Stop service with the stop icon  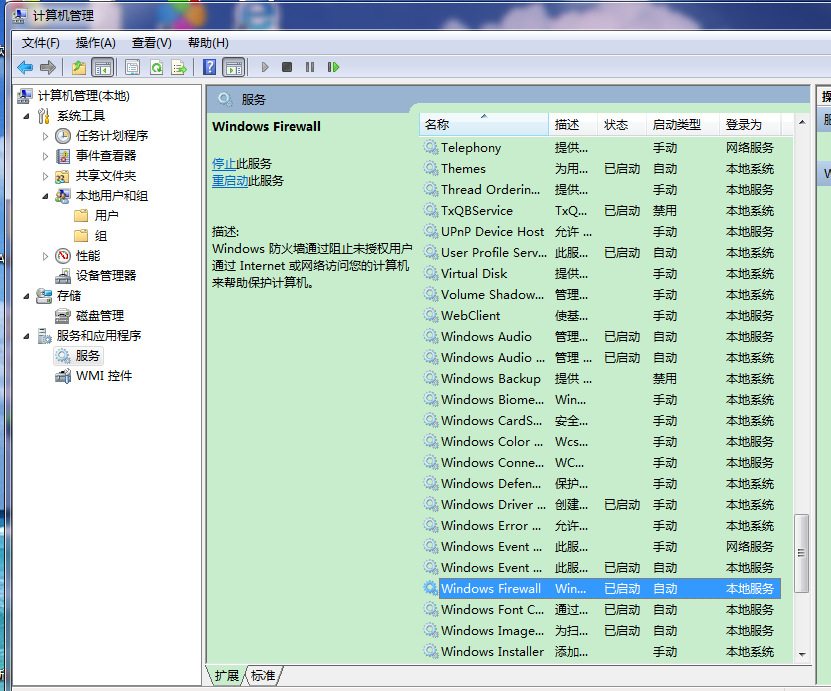[x=287, y=67]
